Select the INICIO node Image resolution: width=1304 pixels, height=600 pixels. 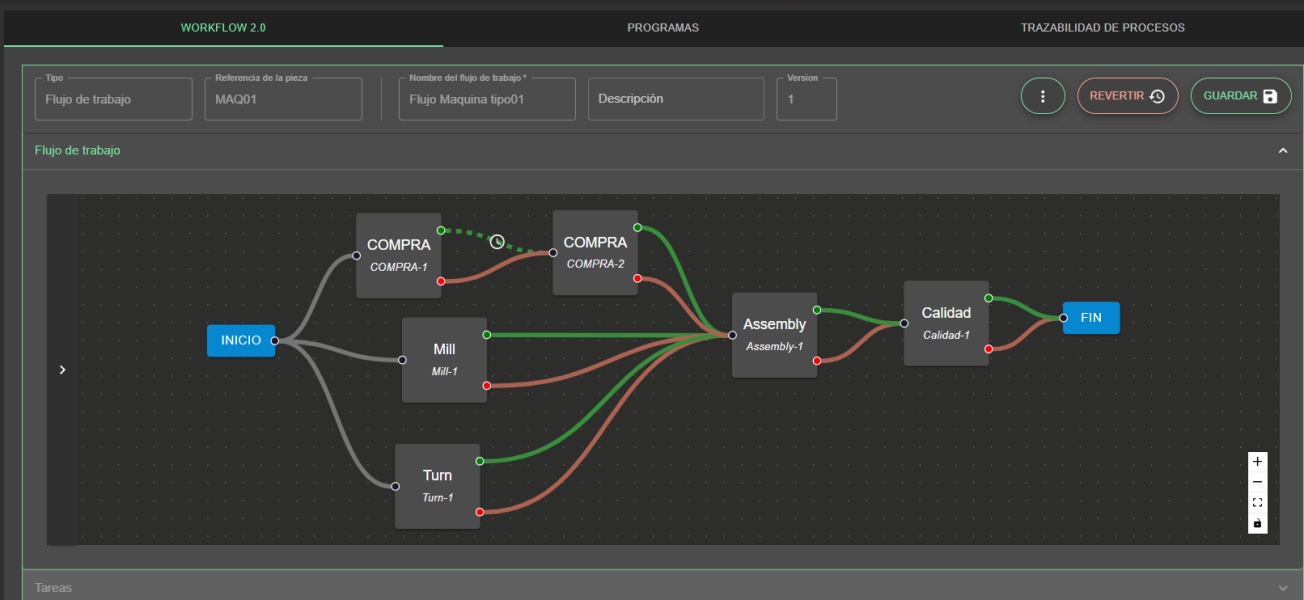pos(240,340)
